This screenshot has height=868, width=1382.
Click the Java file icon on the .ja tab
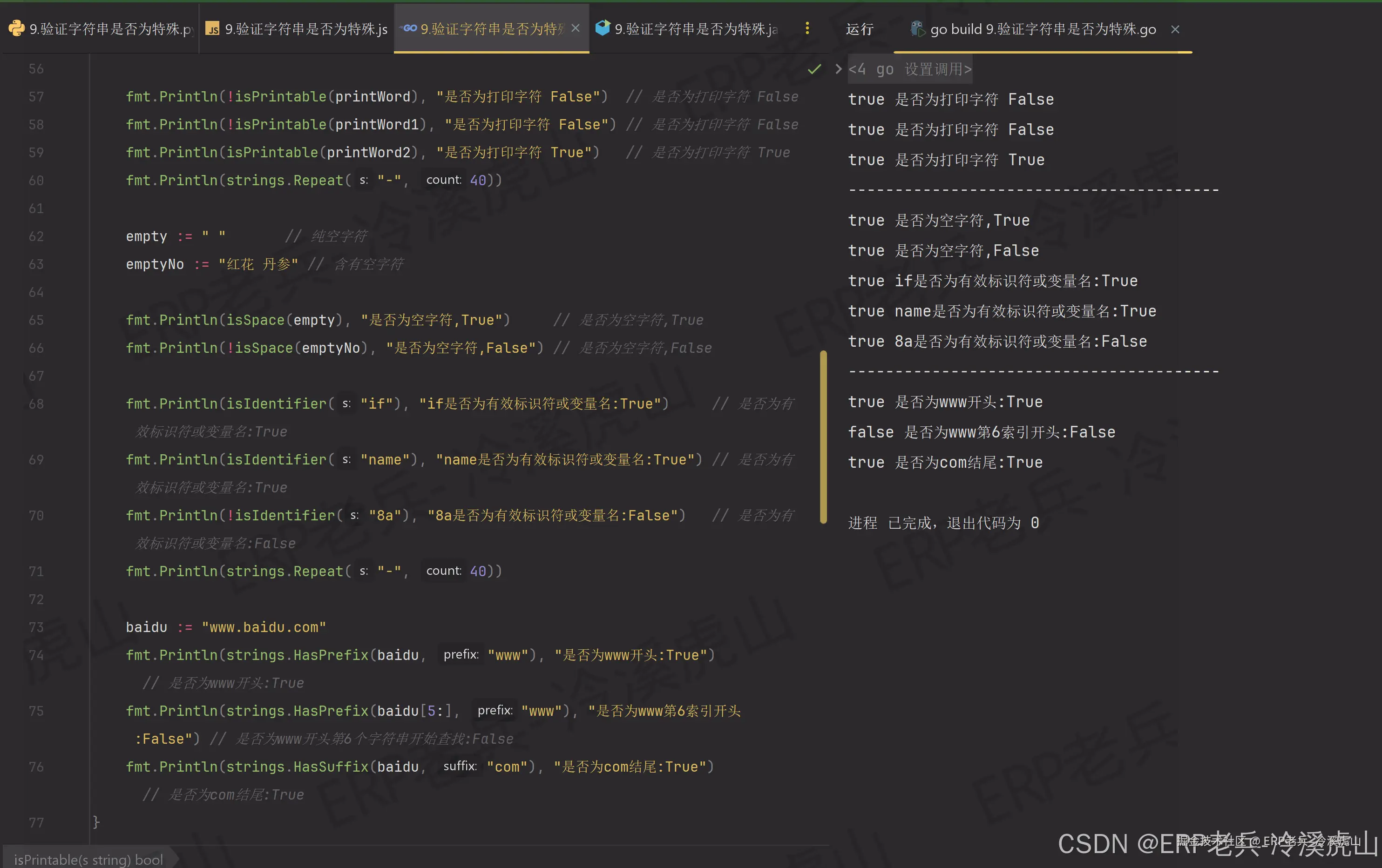(x=603, y=27)
